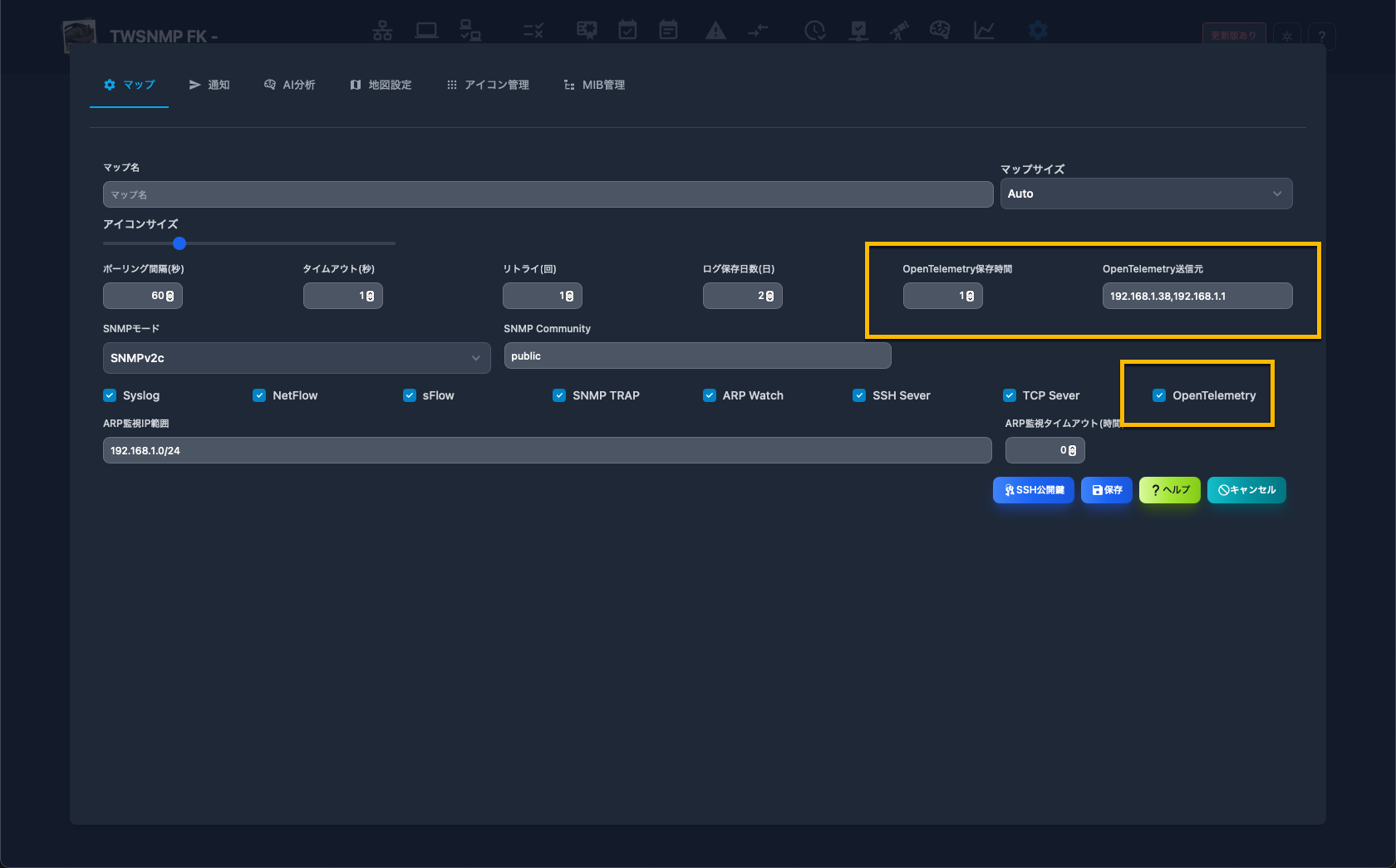Click the 更新版あり update badge
This screenshot has height=868, width=1396.
point(1233,35)
